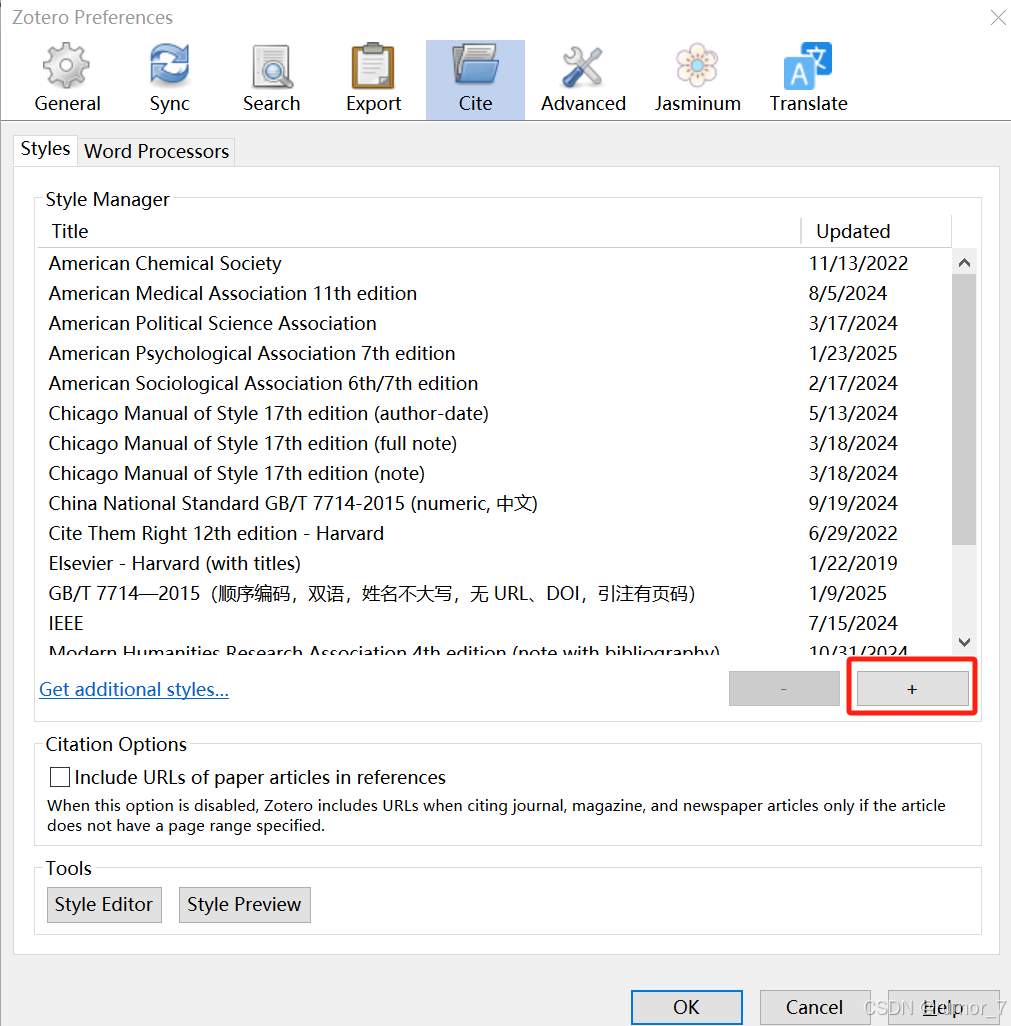
Task: Select American Political Science Association style
Action: pyautogui.click(x=495, y=323)
